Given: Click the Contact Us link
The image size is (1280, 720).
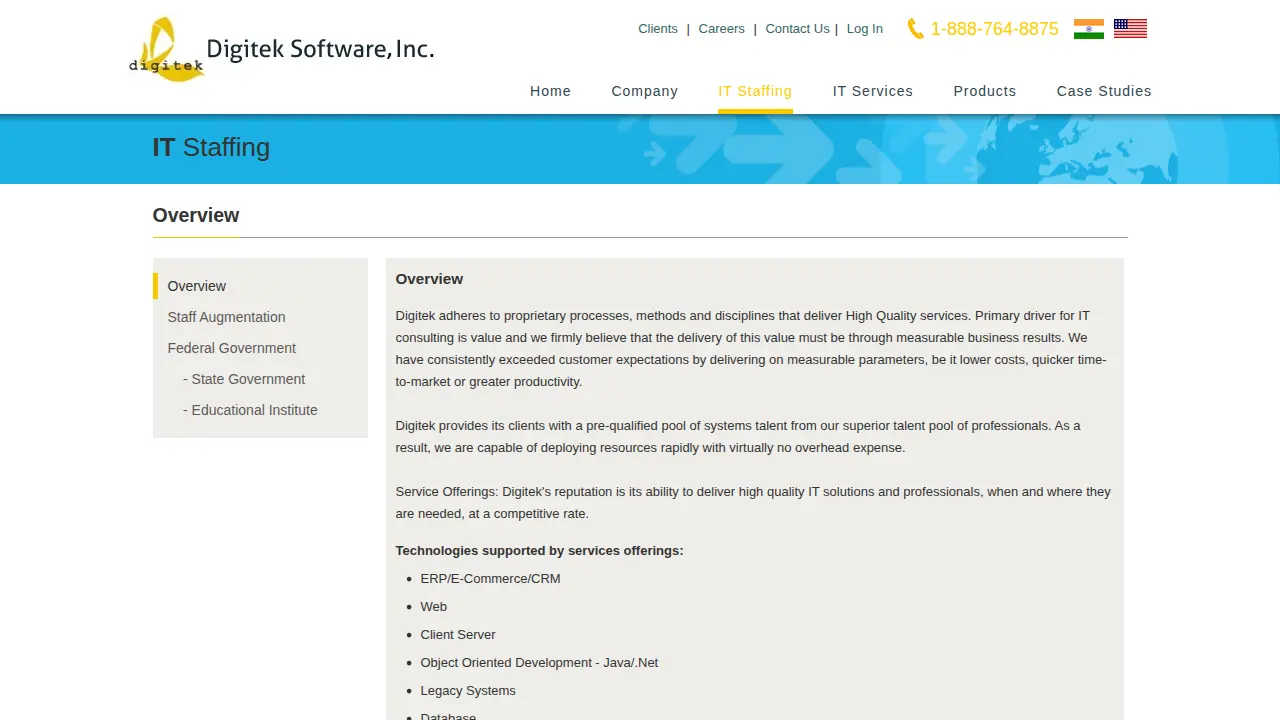Looking at the screenshot, I should (x=797, y=29).
